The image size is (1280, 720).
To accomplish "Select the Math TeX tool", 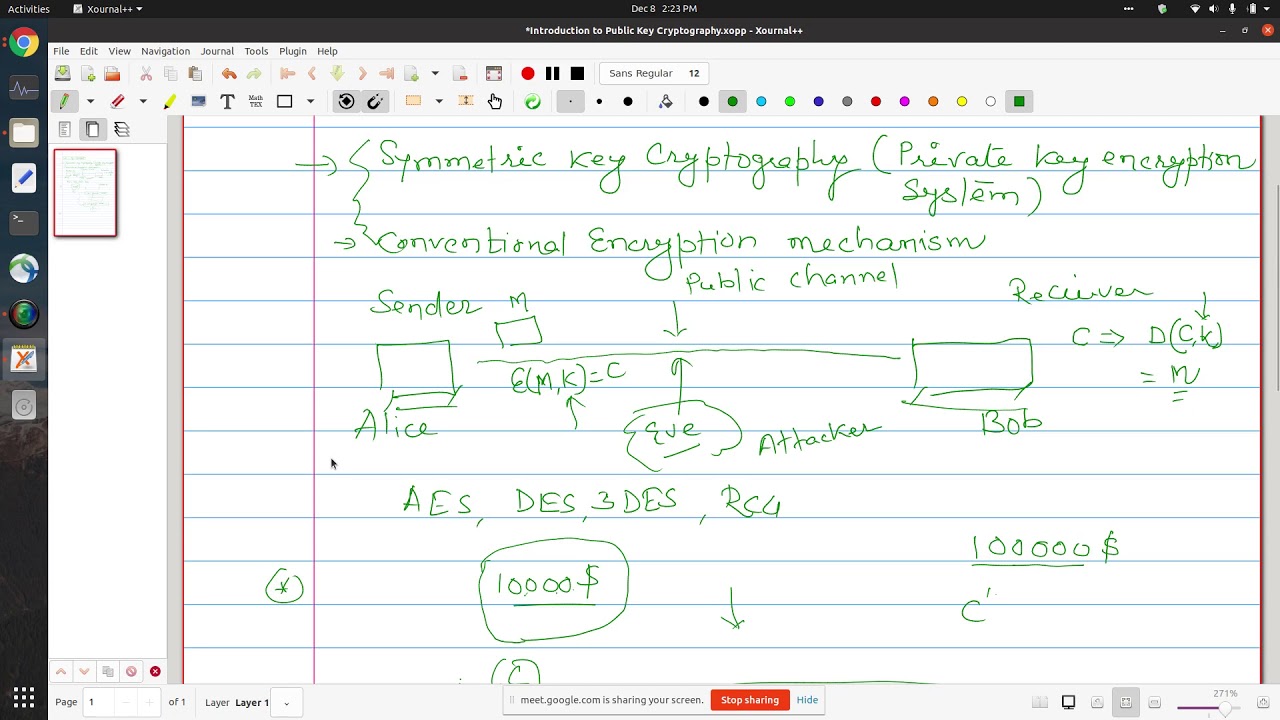I will pos(256,101).
